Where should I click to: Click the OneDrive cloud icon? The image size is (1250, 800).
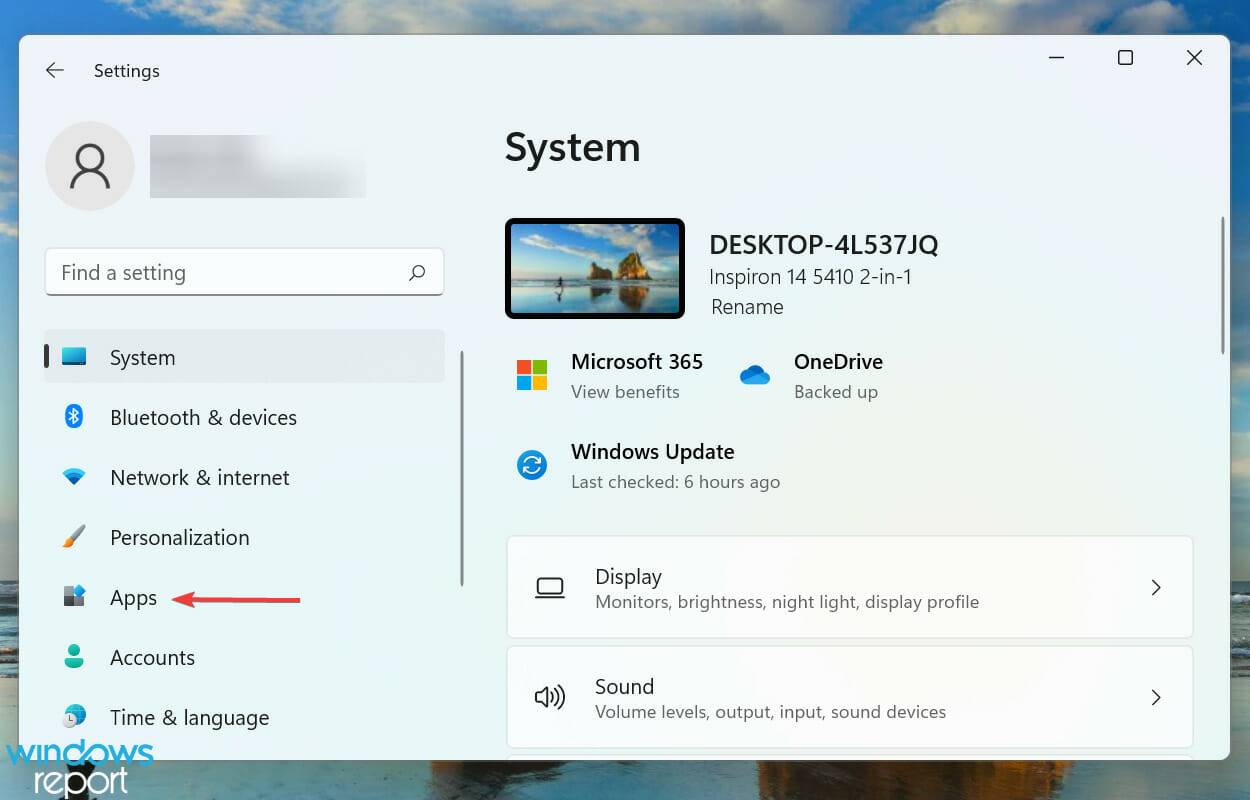click(x=755, y=375)
